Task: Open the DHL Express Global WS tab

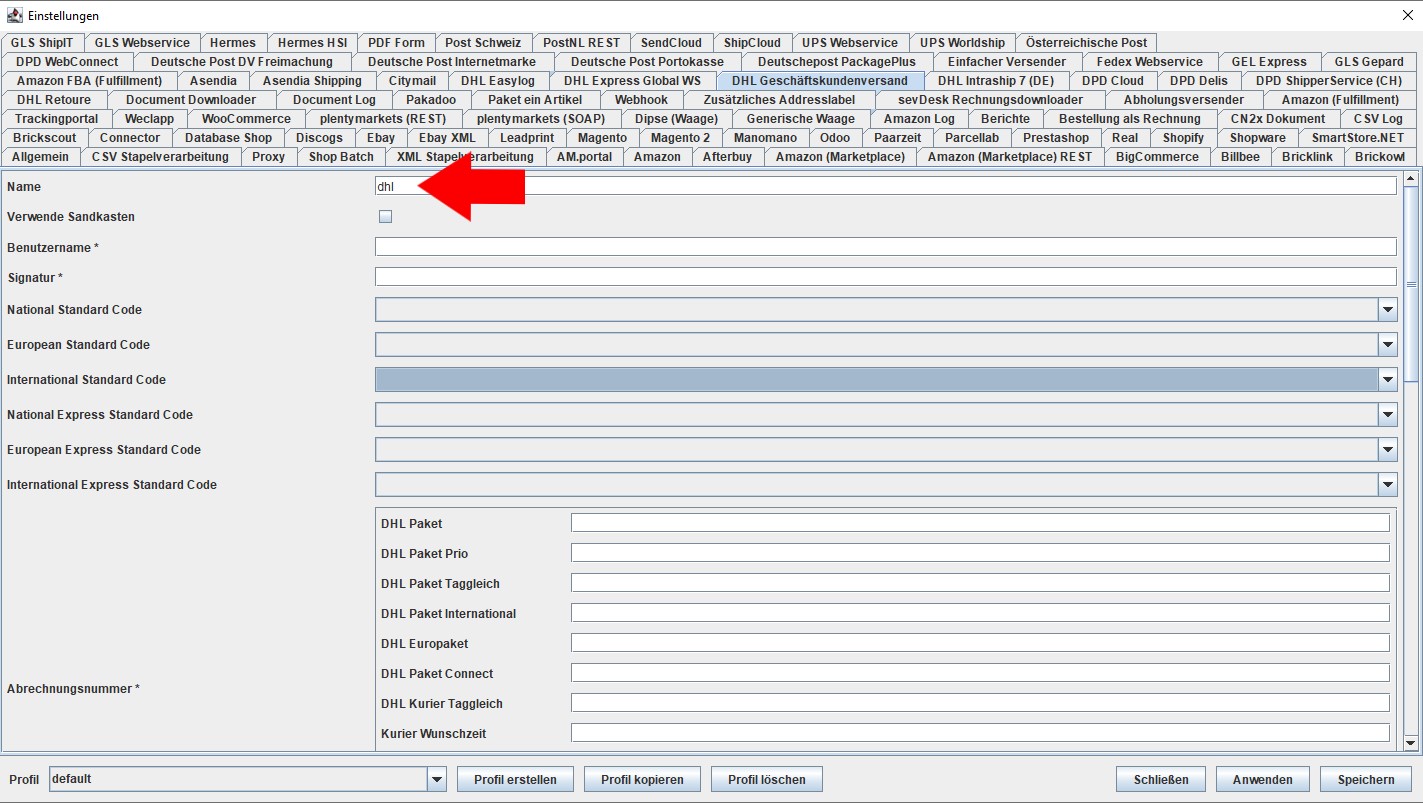Action: [632, 81]
